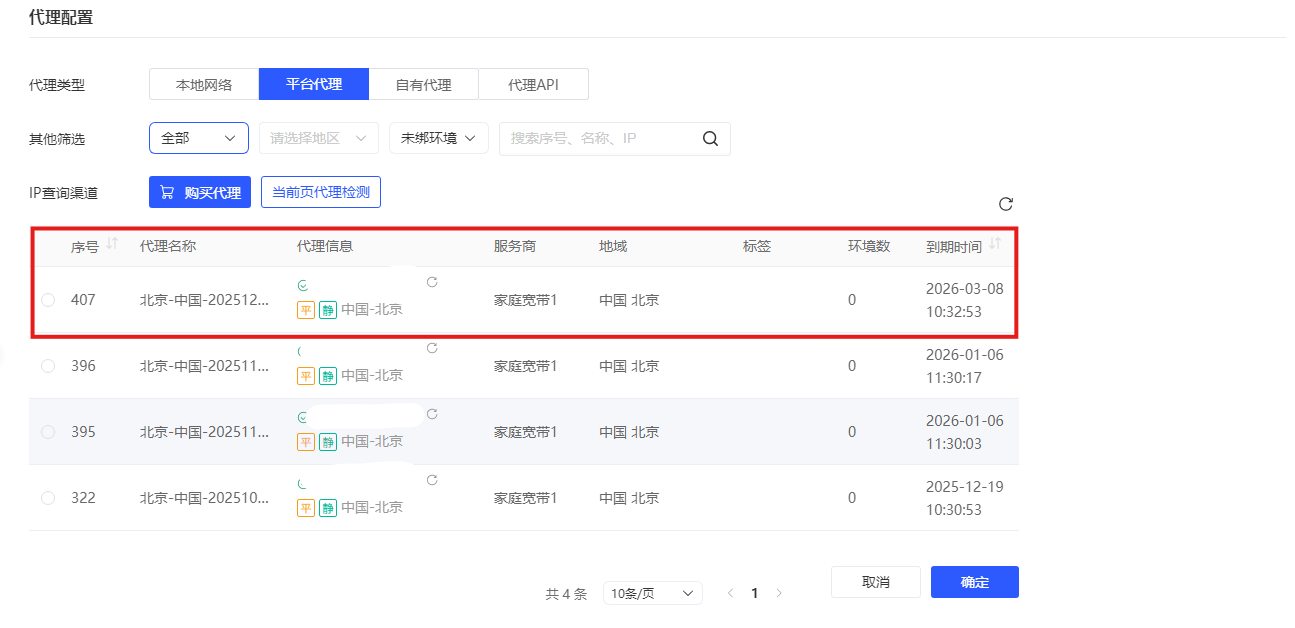Click the refresh icon in row 407's 代理信息 column

click(432, 282)
